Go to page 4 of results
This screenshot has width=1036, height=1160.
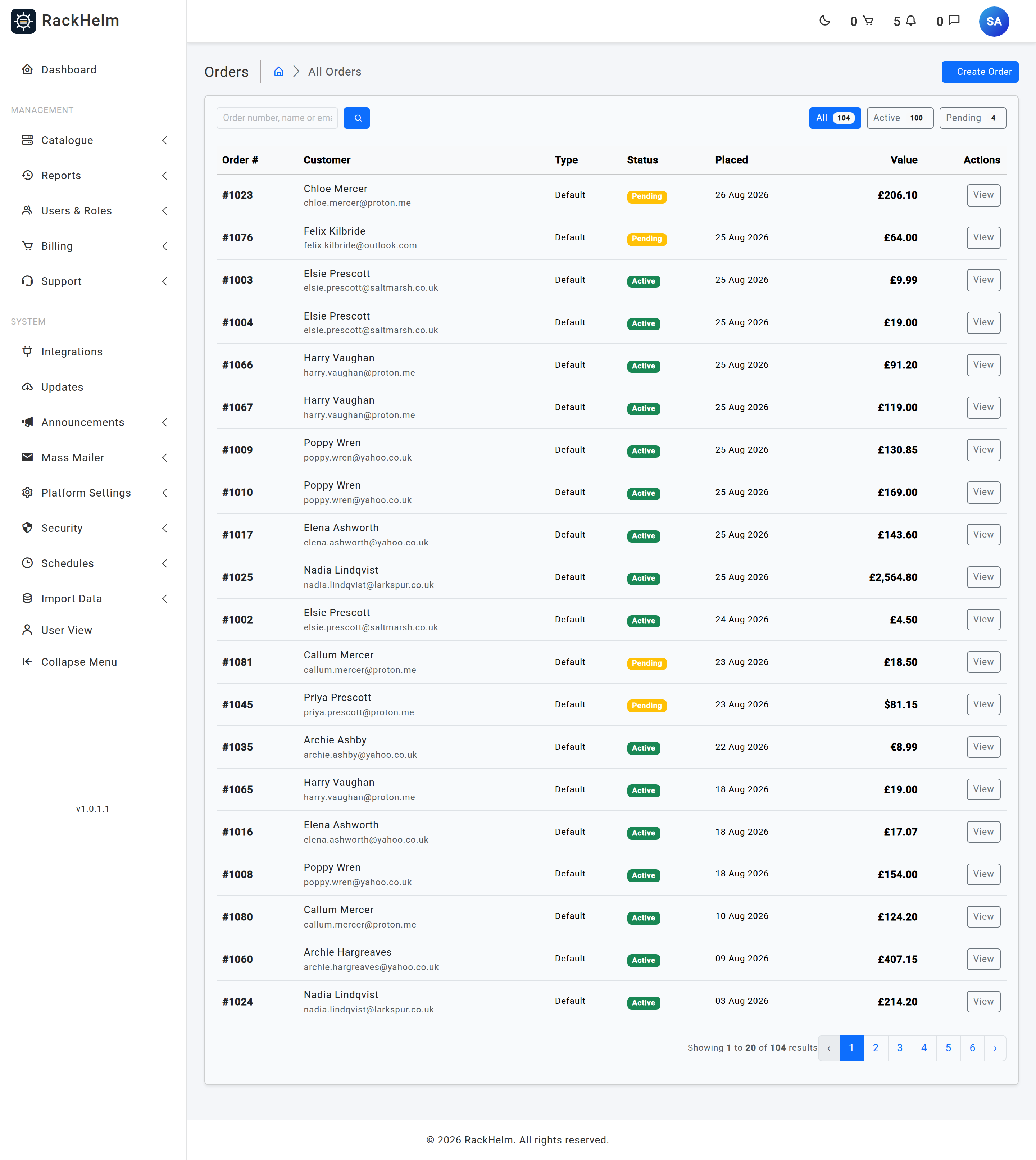[924, 1048]
